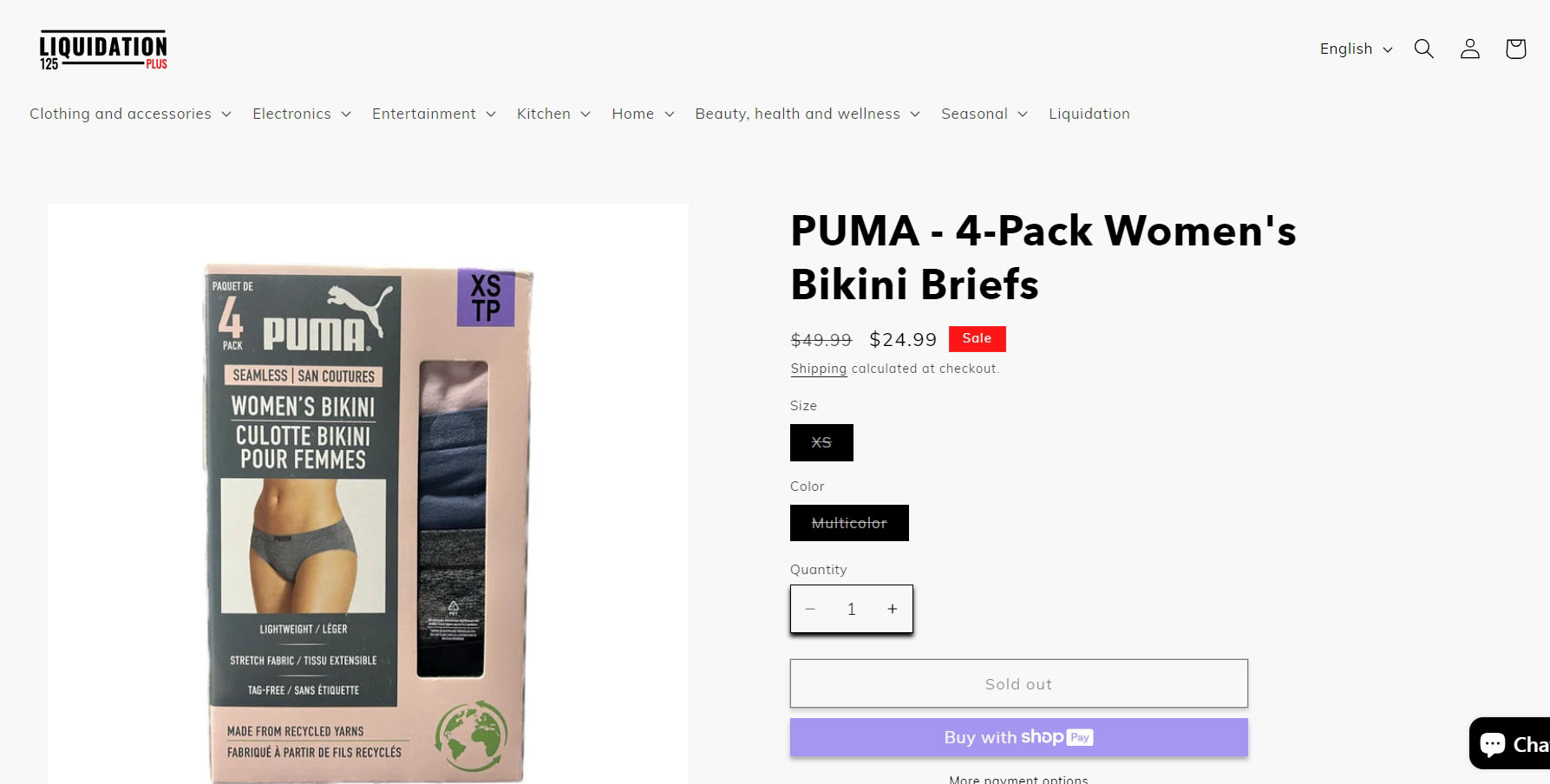Open the English language dropdown
The height and width of the screenshot is (784, 1550).
tap(1356, 49)
